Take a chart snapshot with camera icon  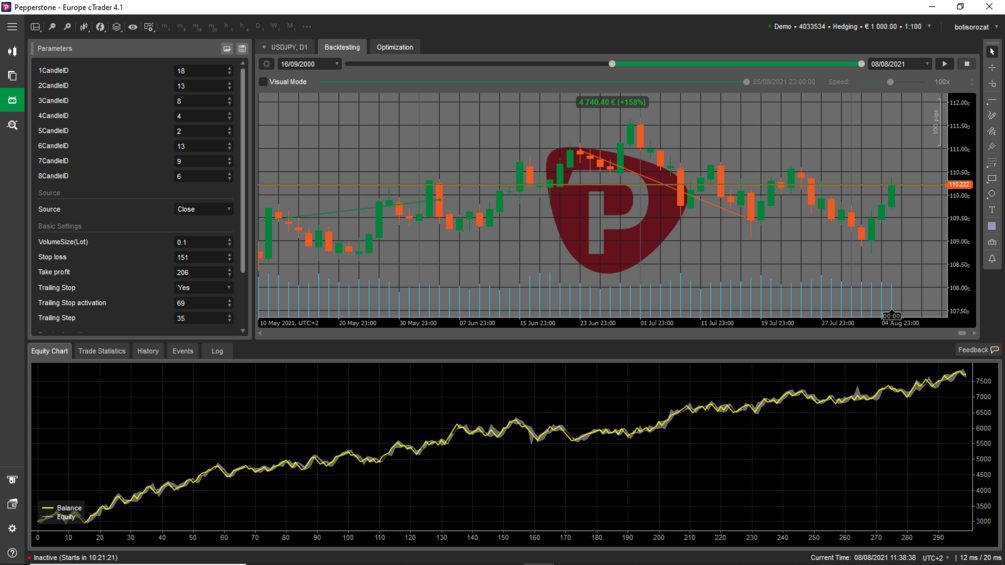[x=992, y=242]
